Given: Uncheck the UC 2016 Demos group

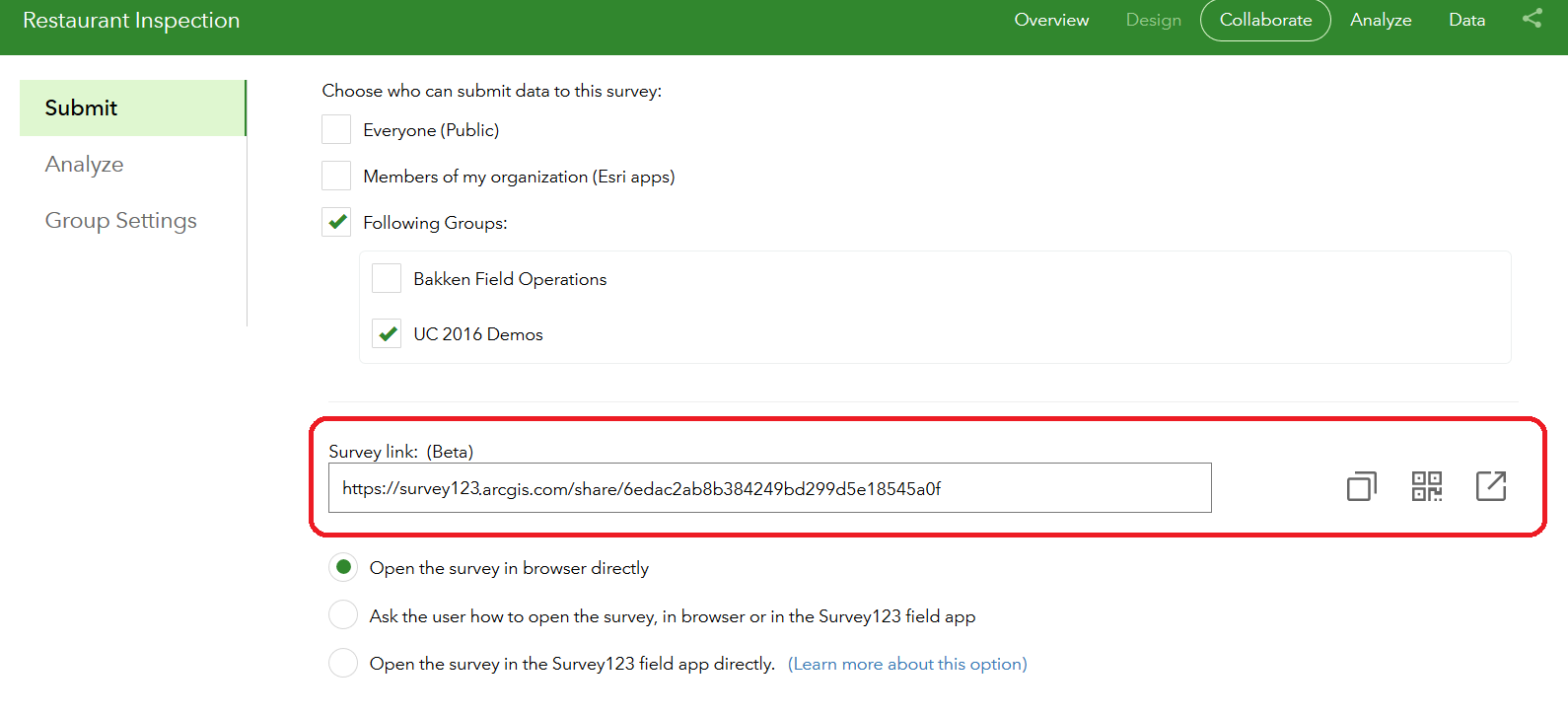Looking at the screenshot, I should [x=387, y=333].
